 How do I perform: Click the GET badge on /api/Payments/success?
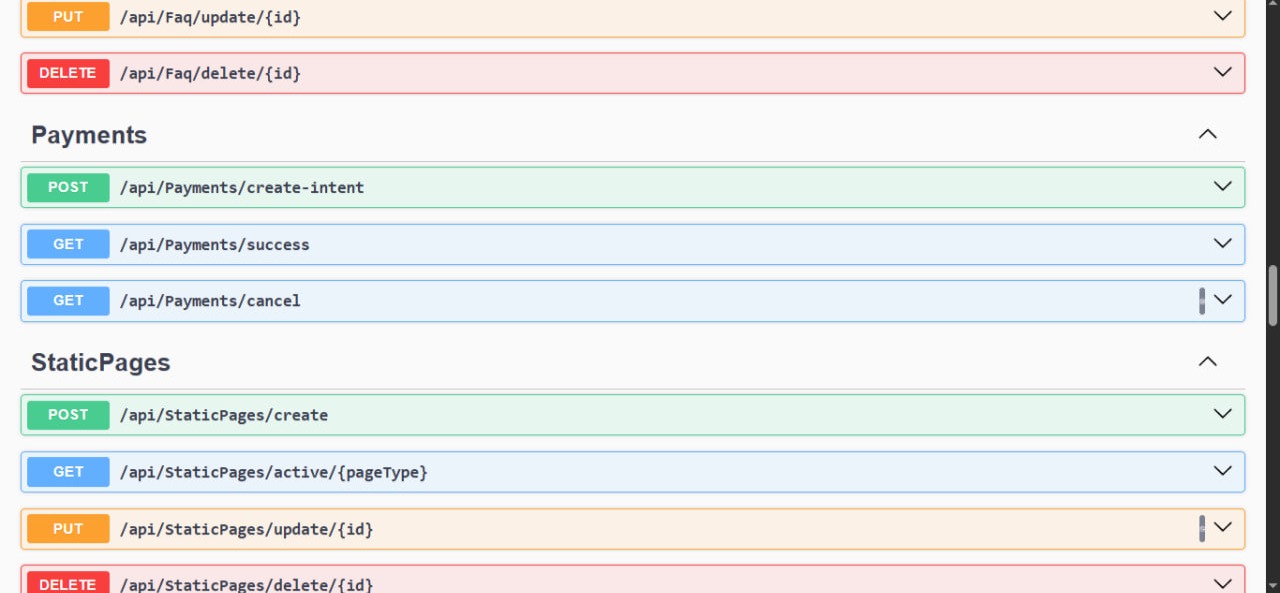[x=67, y=244]
